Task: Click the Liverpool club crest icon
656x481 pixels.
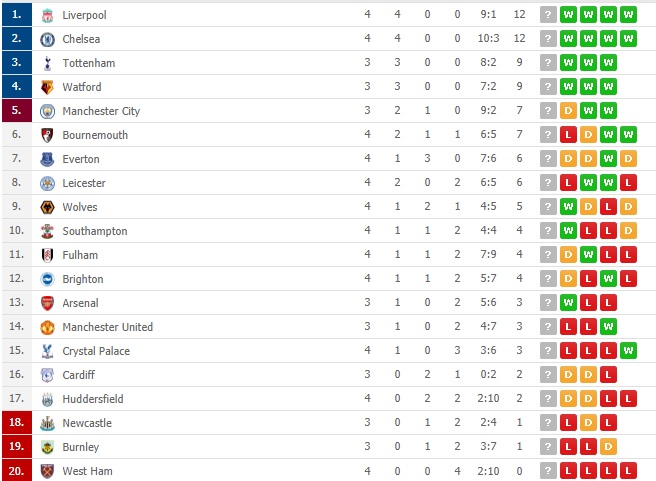Action: (47, 15)
